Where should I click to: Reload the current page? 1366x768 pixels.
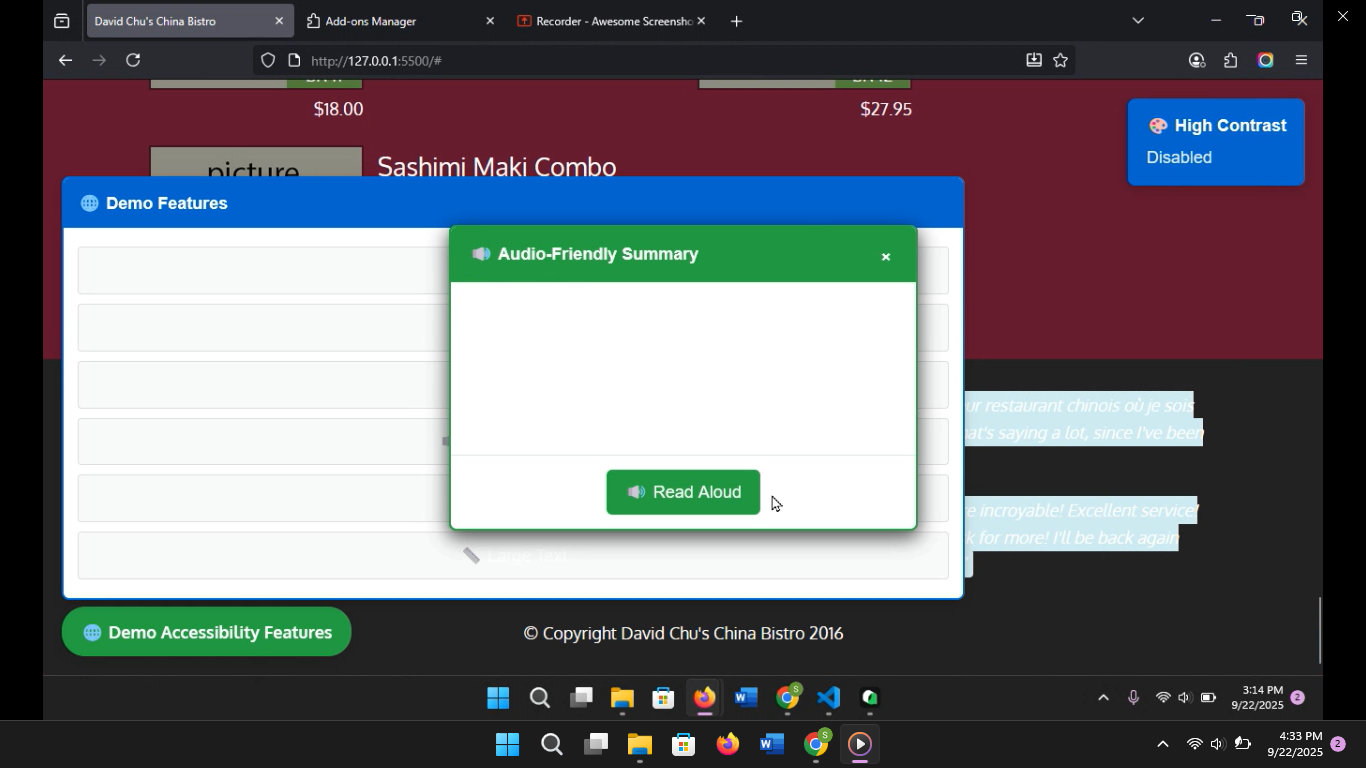tap(133, 61)
